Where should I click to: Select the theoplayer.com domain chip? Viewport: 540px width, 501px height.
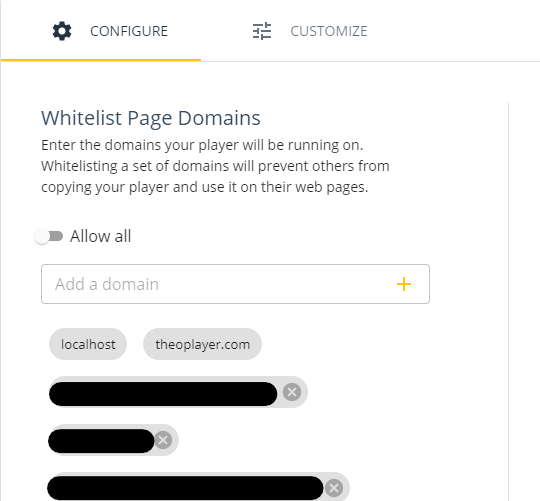202,344
